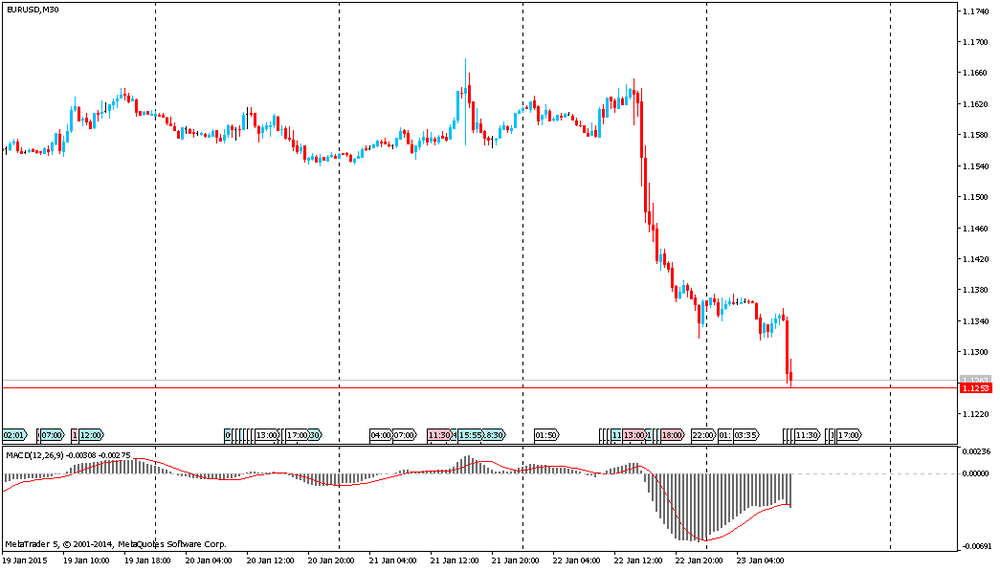Open the pink 18:00 news event flag
1000x571 pixels.
672,435
